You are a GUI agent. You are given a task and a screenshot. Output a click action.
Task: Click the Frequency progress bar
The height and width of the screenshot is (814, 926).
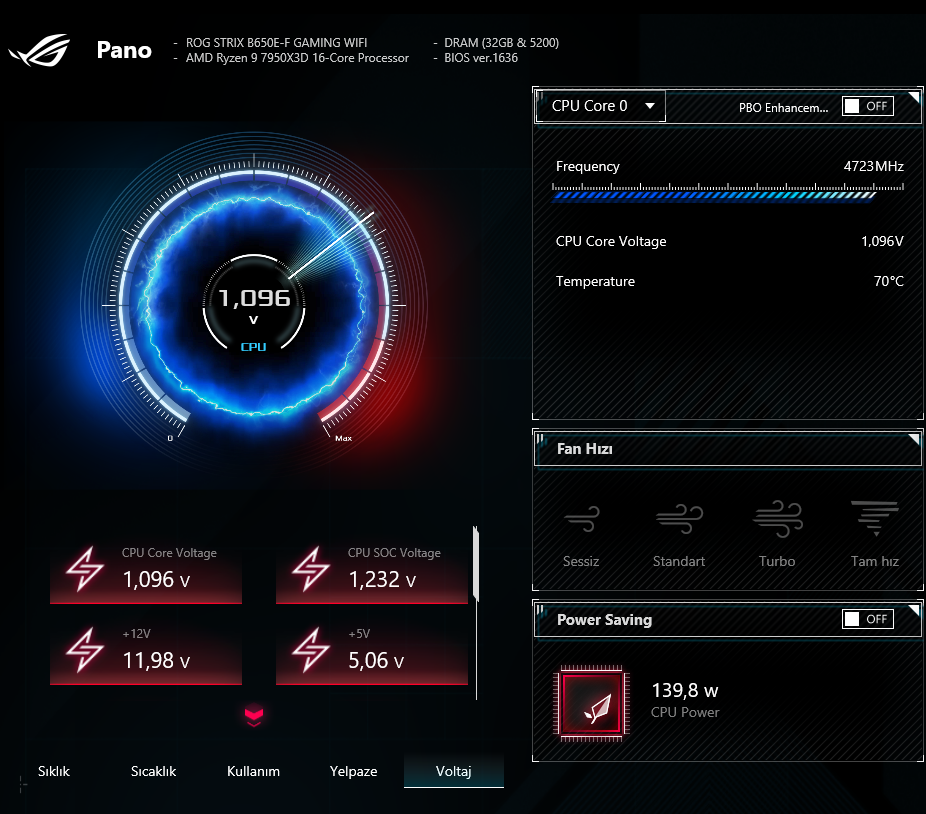point(728,193)
